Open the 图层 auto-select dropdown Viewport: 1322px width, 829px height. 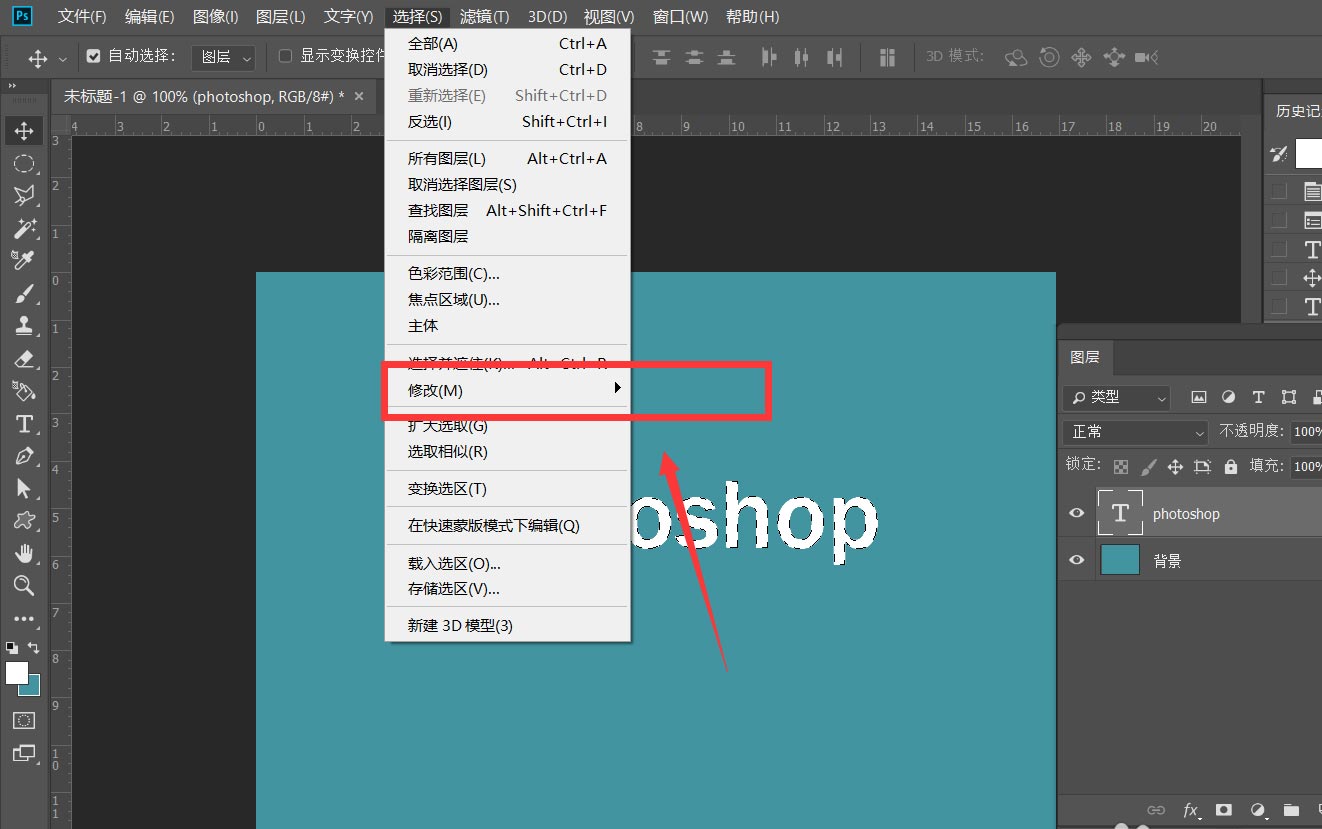223,57
